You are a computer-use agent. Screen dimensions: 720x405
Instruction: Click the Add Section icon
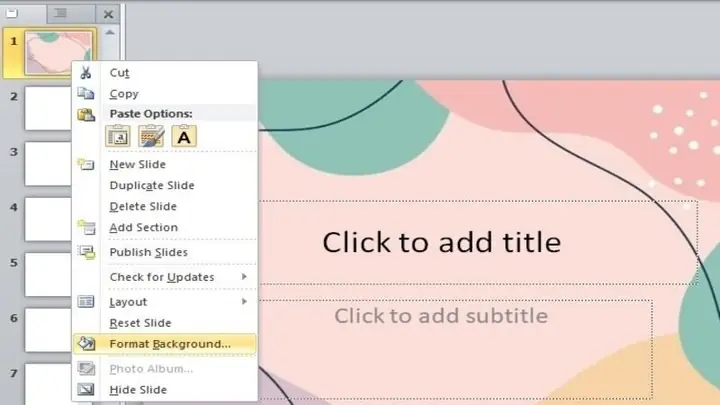tap(86, 227)
